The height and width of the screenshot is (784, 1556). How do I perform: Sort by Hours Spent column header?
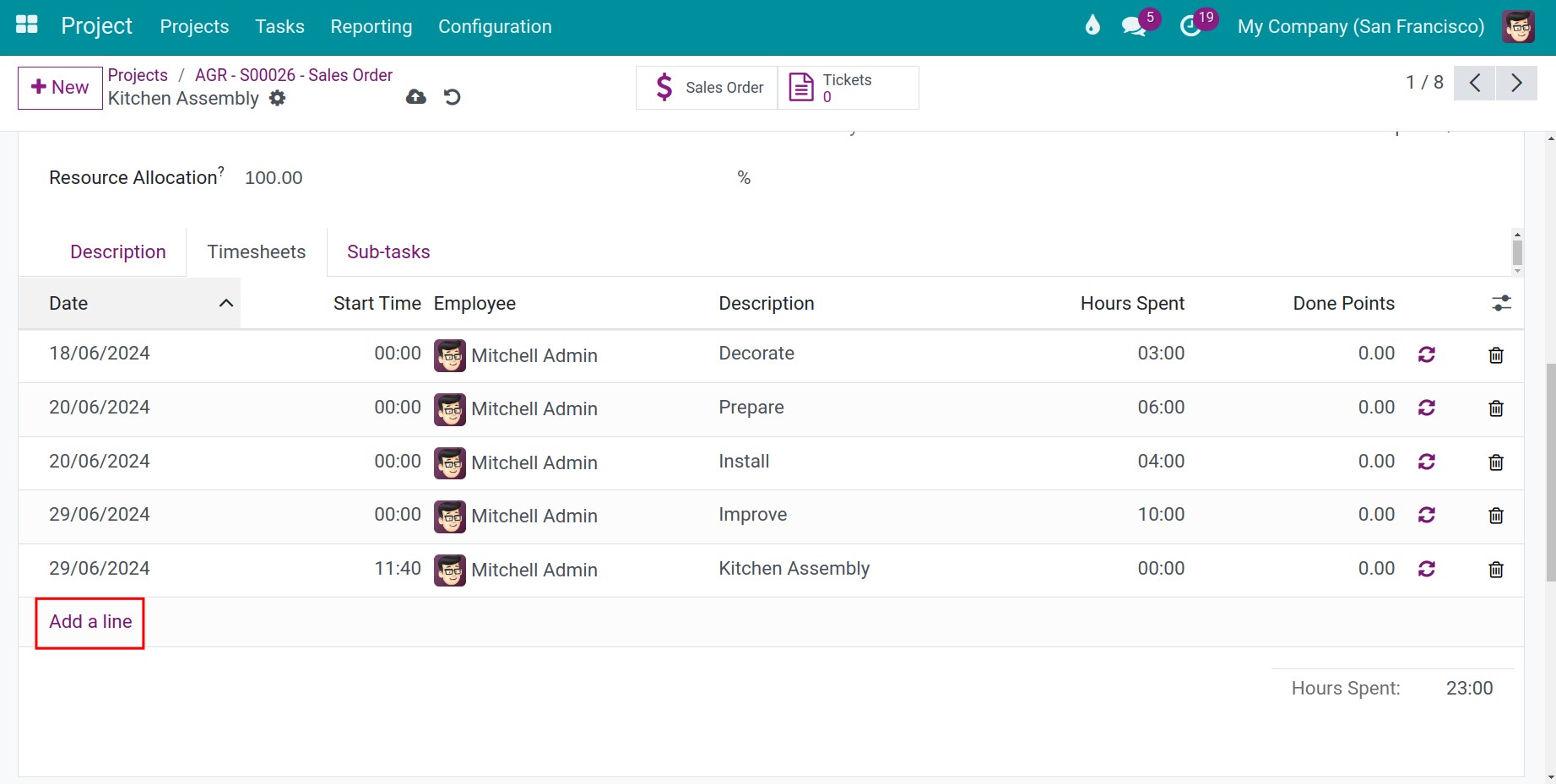point(1132,304)
